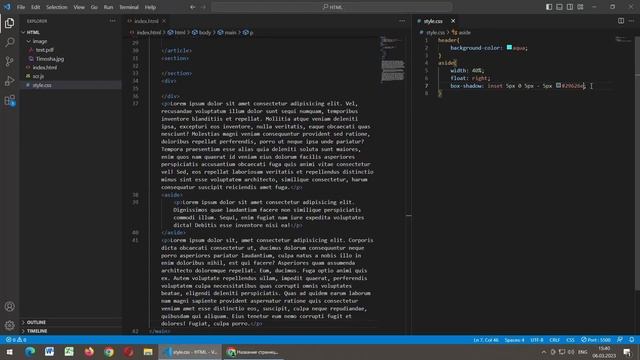Click the box-shadow hex color swatch
Screen dimensions: 640x360
558,85
